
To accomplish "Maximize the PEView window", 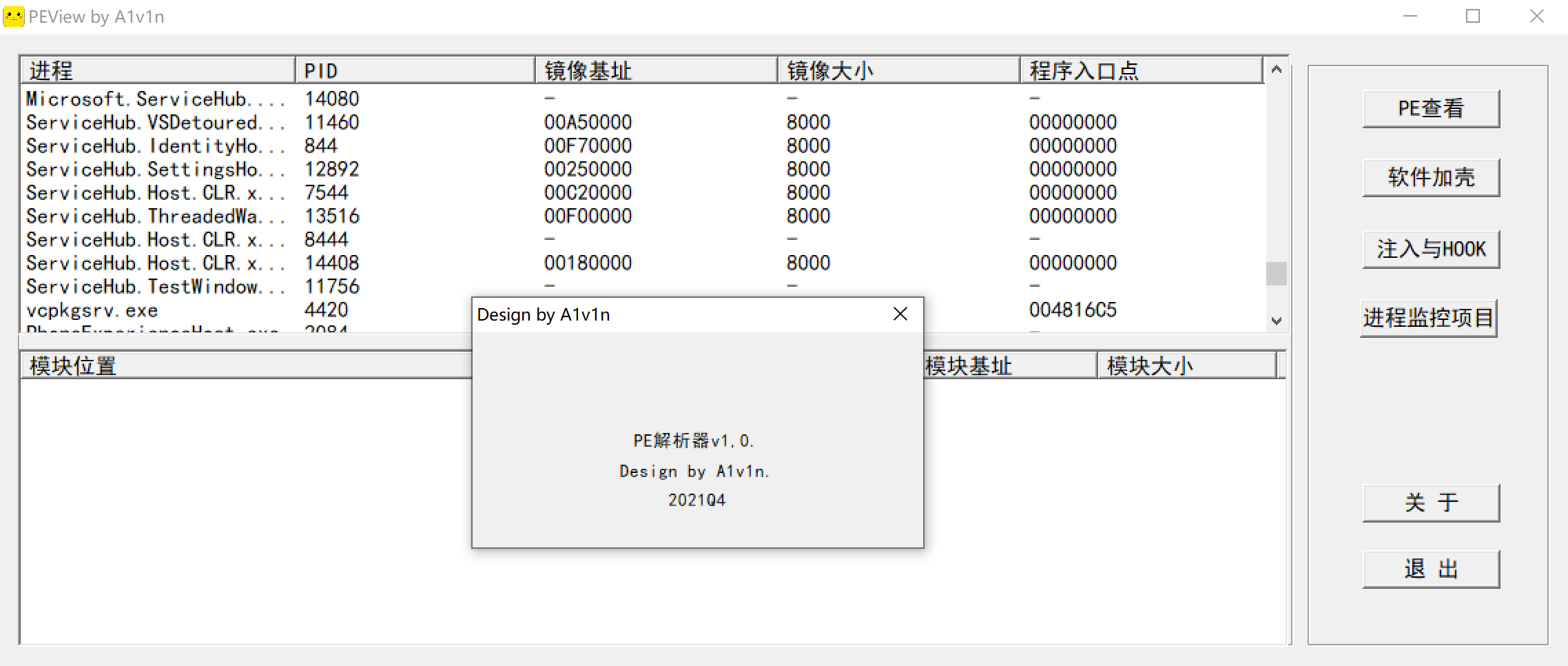I will tap(1473, 17).
